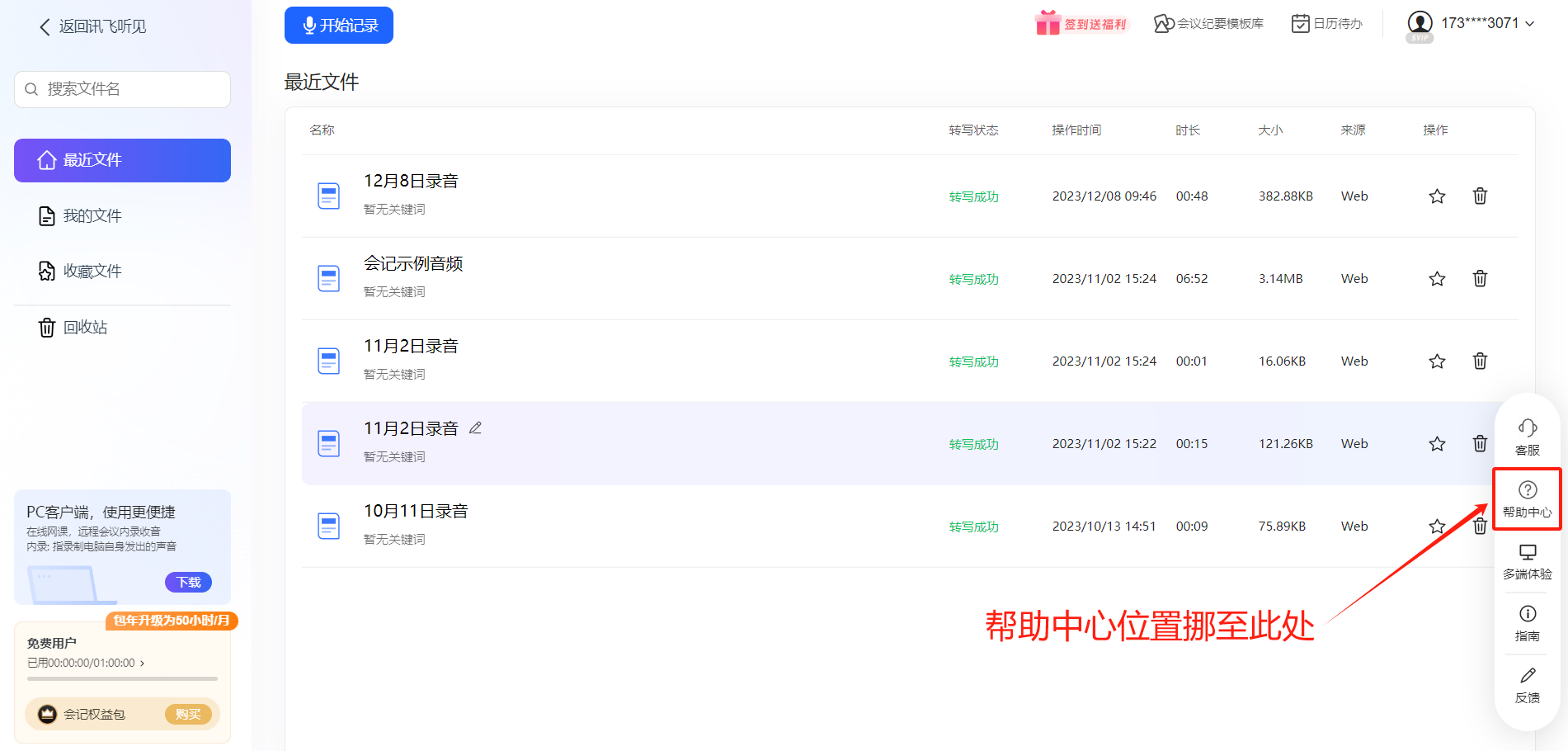Viewport: 1568px width, 751px height.
Task: Click the 开始记录 button
Action: pyautogui.click(x=339, y=26)
